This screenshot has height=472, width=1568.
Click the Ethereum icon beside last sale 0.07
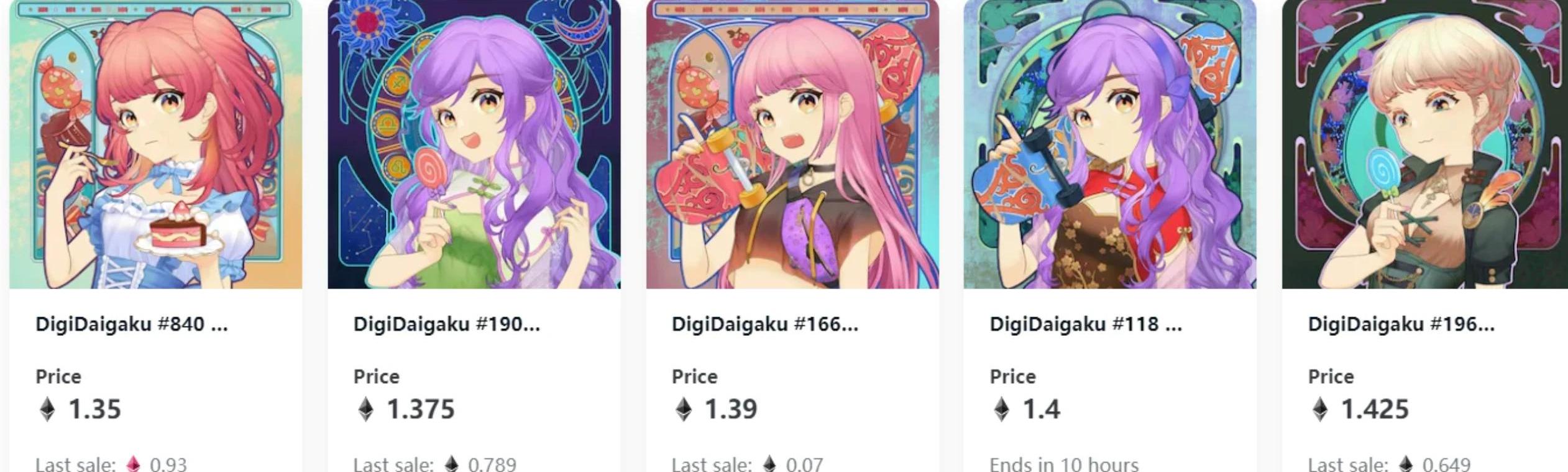[770, 464]
